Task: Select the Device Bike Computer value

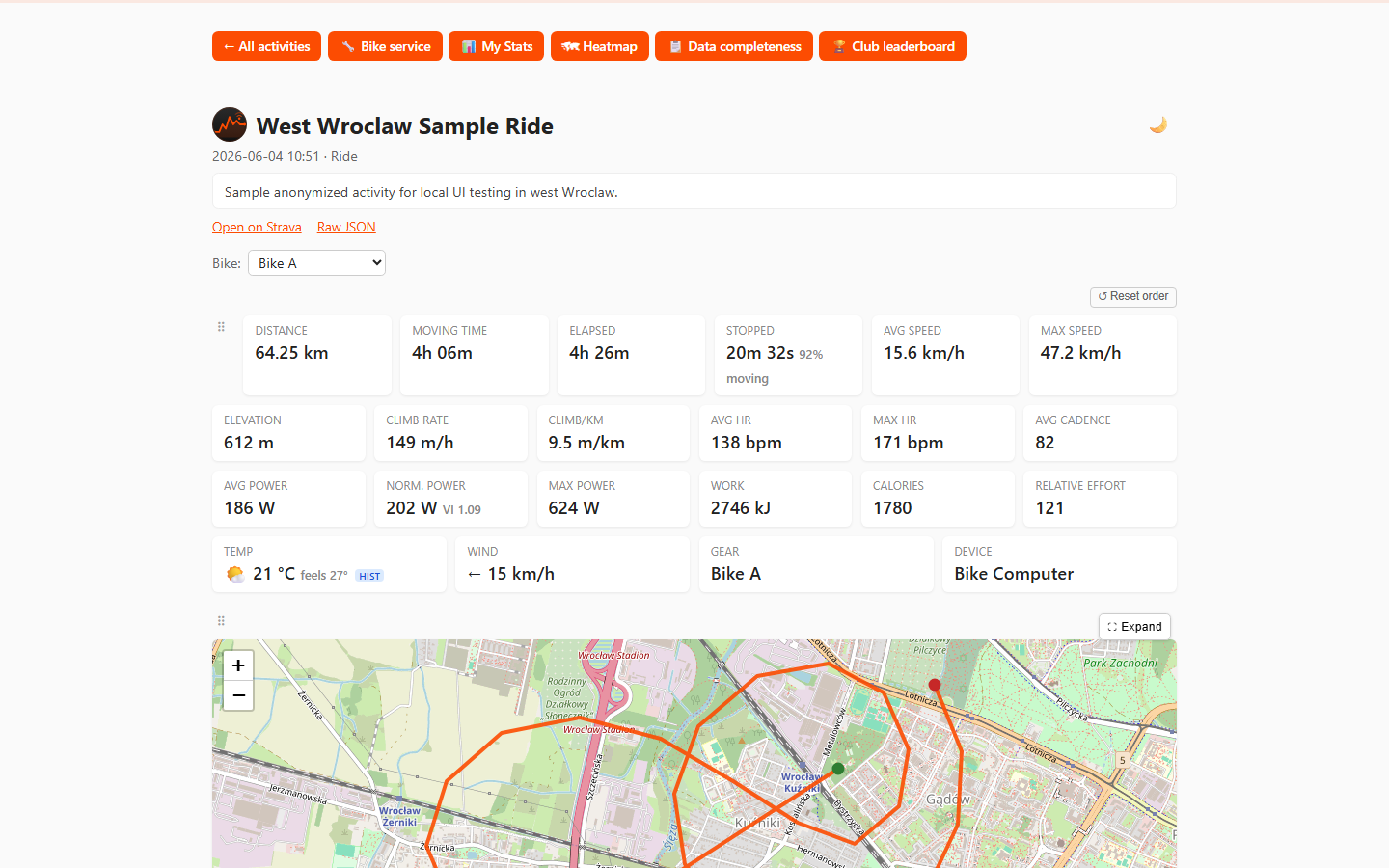Action: tap(1014, 574)
